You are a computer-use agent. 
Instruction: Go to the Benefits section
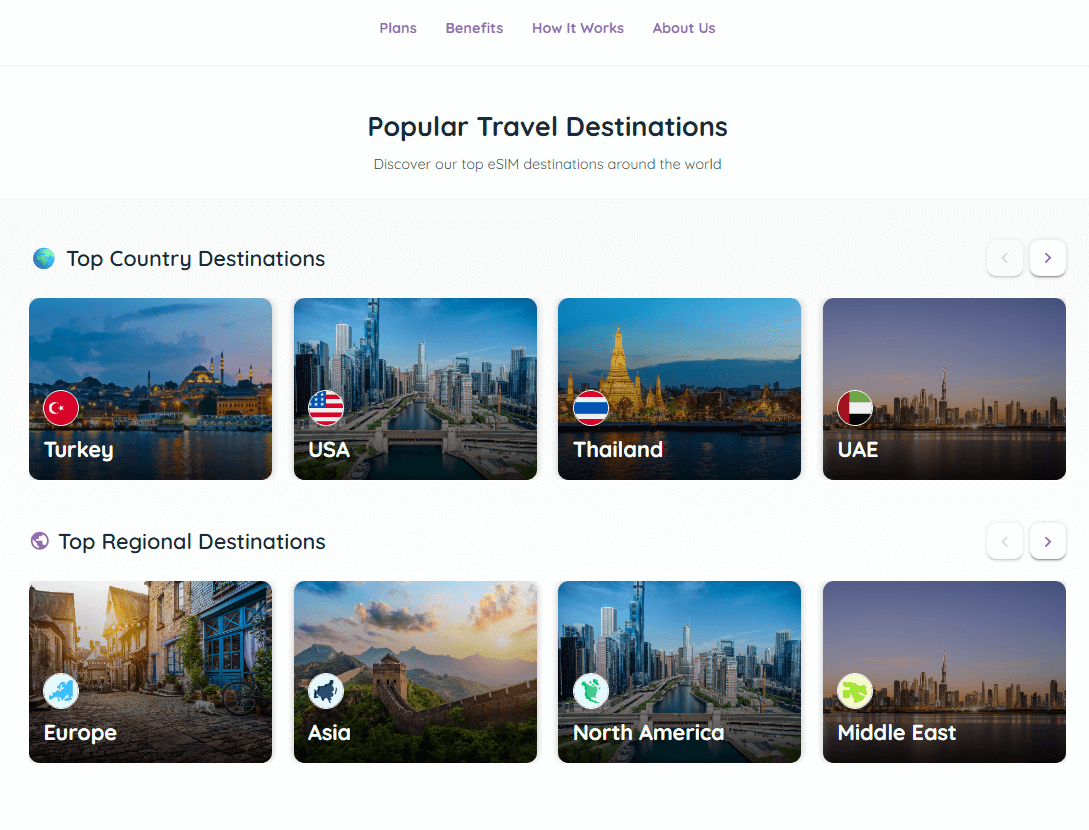point(474,28)
